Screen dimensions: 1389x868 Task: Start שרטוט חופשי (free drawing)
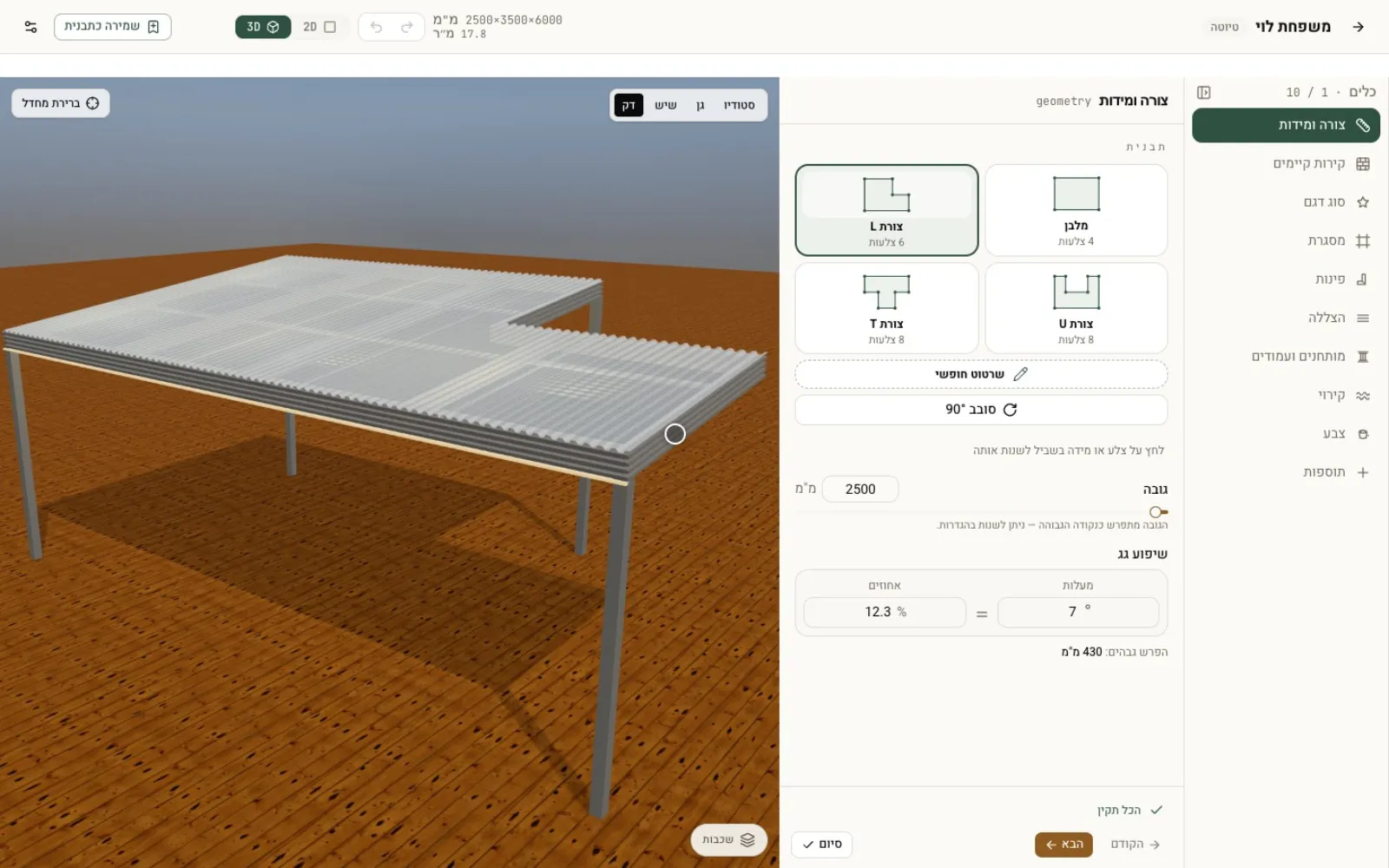pos(981,374)
